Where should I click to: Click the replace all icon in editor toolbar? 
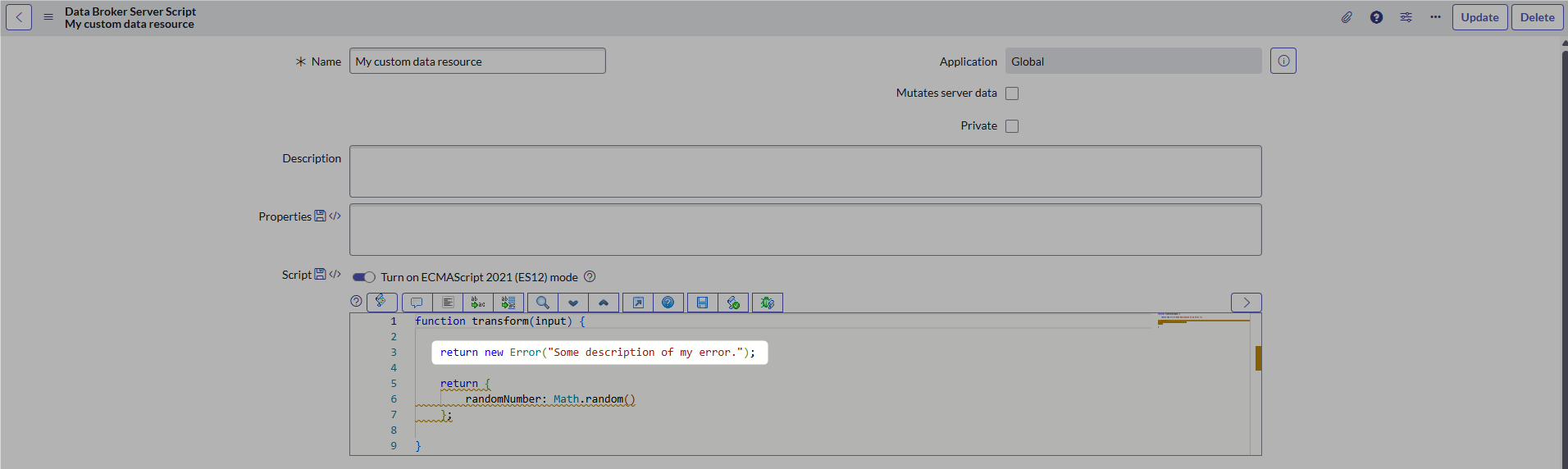click(x=508, y=303)
